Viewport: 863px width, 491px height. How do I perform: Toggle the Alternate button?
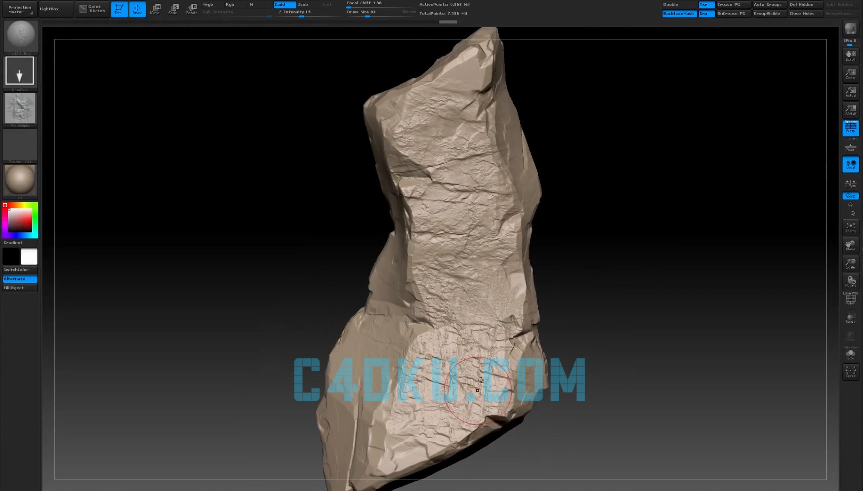tap(20, 279)
